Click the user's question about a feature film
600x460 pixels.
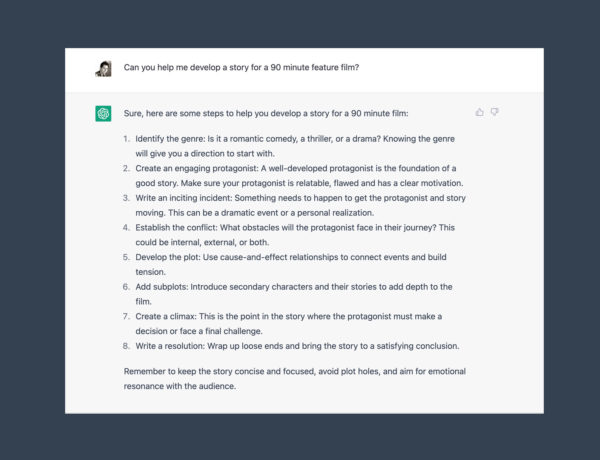point(241,68)
